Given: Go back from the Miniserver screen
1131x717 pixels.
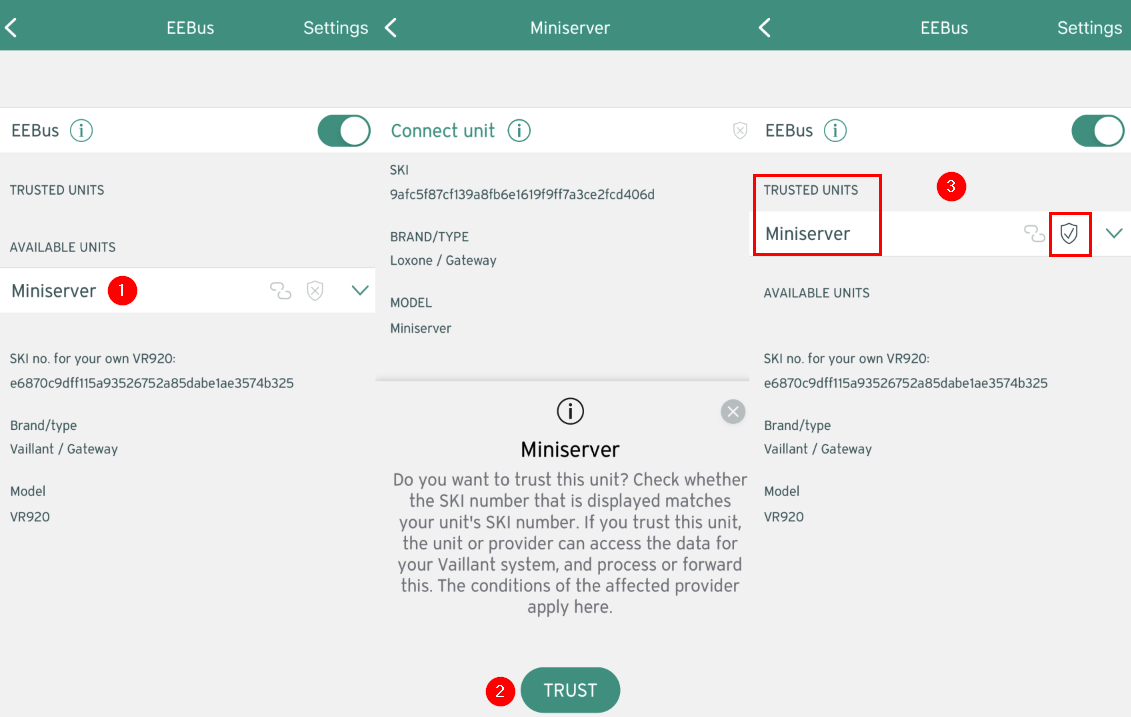Looking at the screenshot, I should coord(391,28).
